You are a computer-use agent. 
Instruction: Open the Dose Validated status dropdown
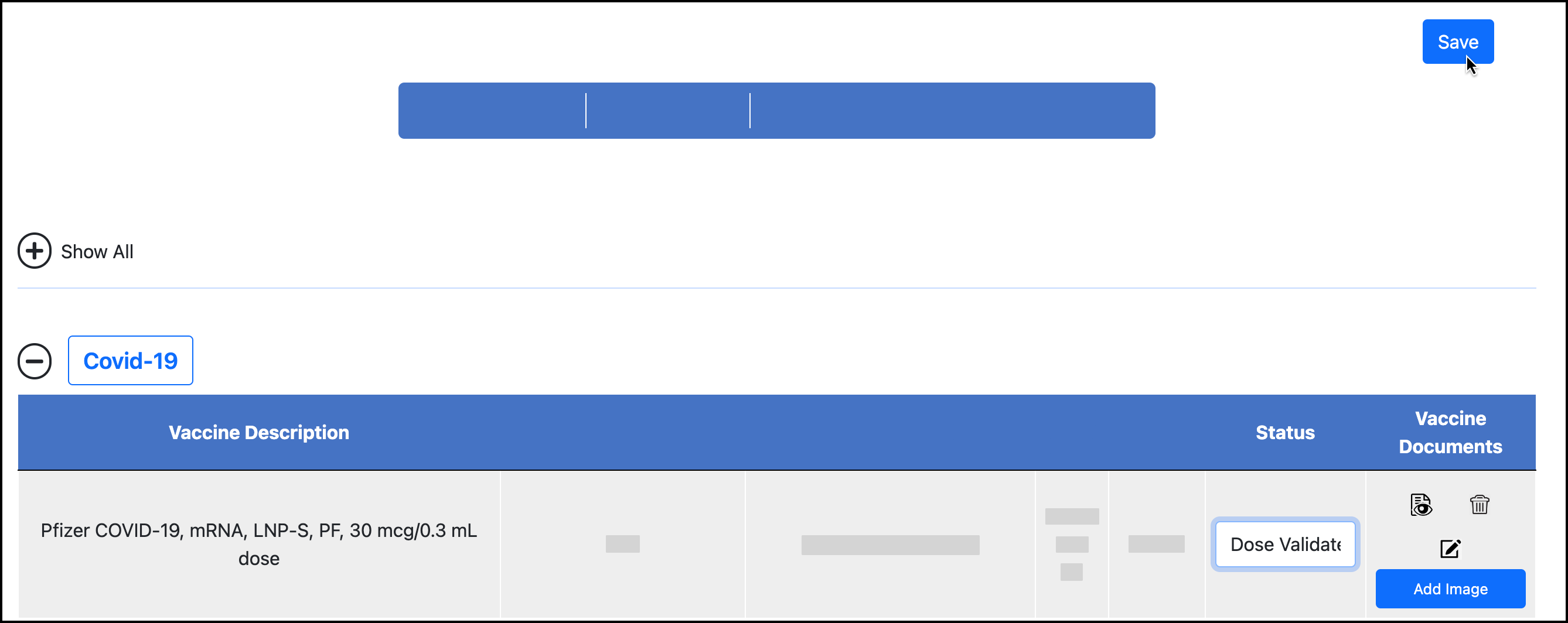[1285, 545]
